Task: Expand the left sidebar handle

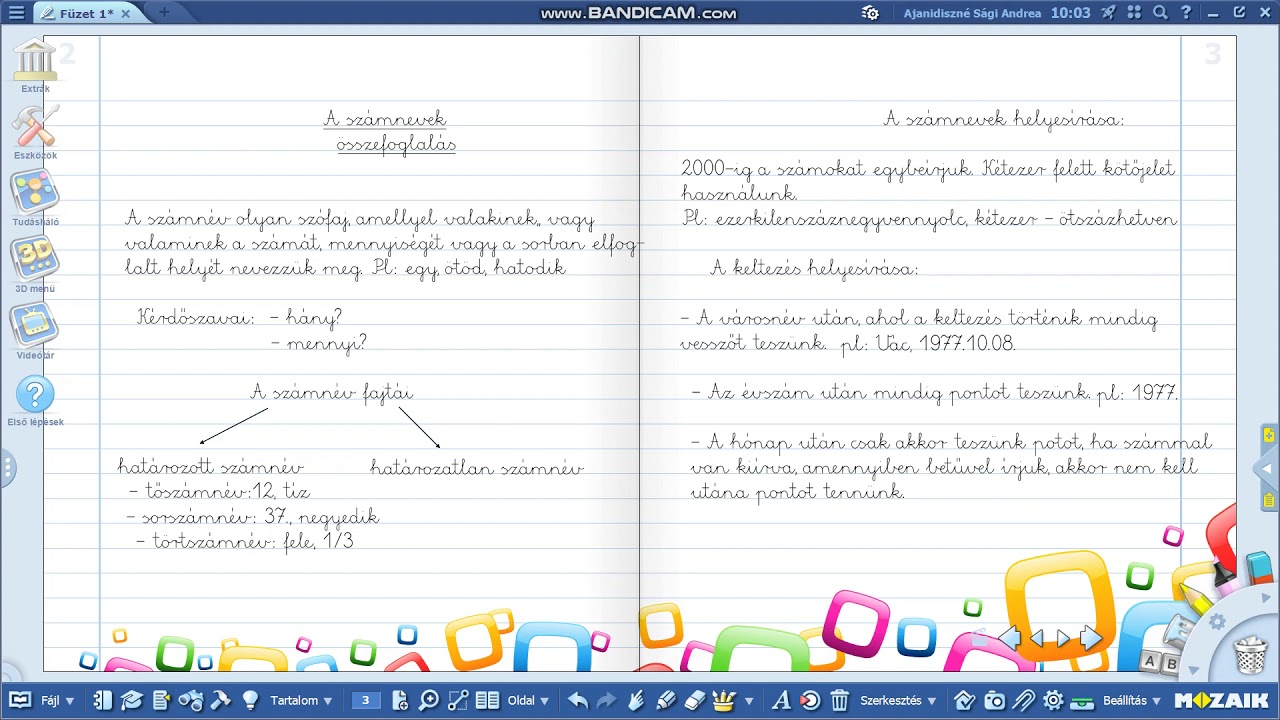Action: [x=6, y=467]
